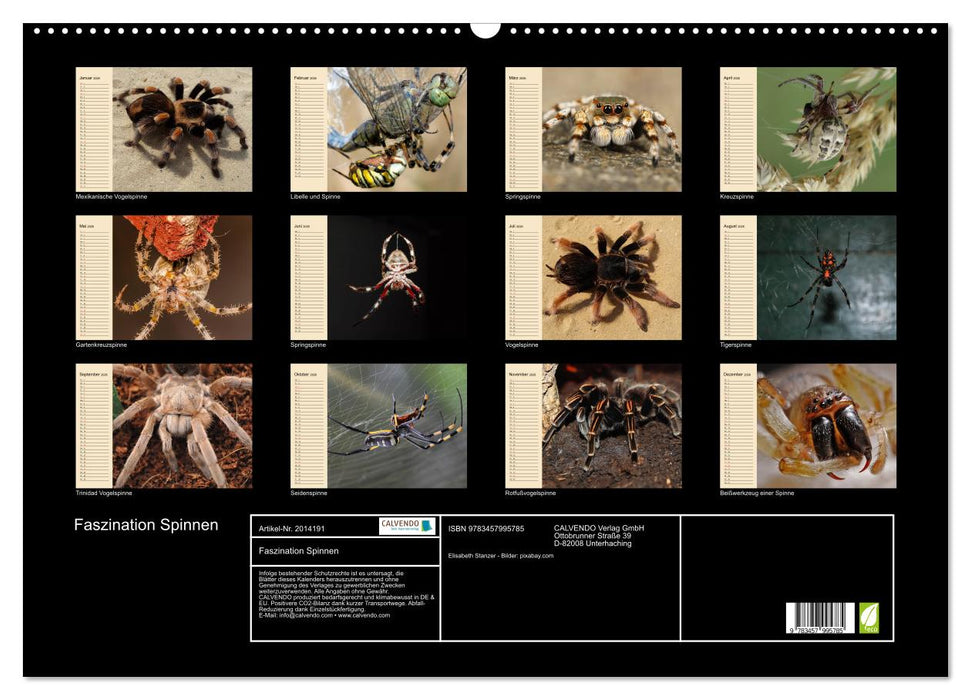This screenshot has height=700, width=971.
Task: Select the Rotfußvogelspinne November photo
Action: 612,425
